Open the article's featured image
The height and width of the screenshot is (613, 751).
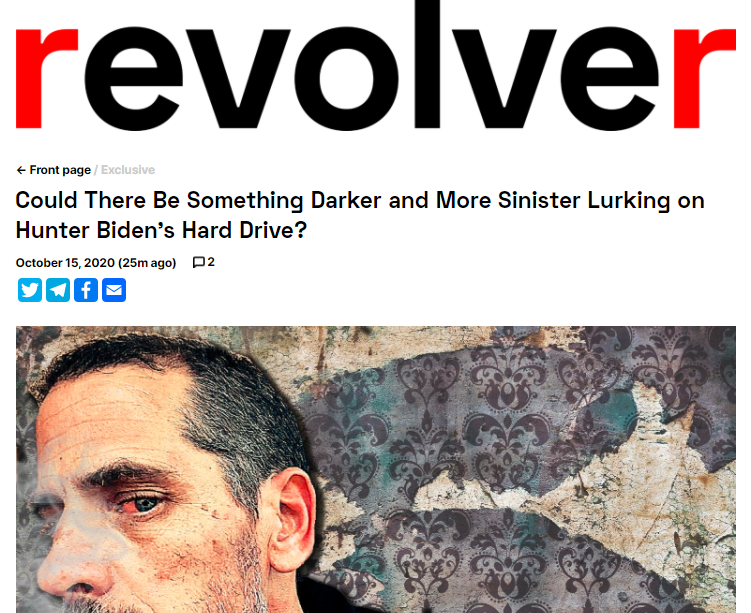[376, 469]
